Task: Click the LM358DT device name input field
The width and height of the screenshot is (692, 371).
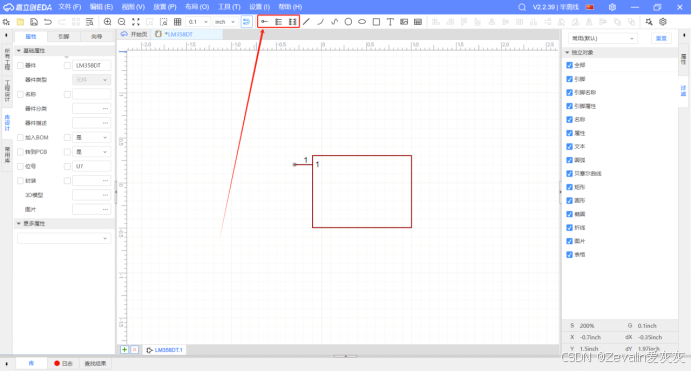Action: (91, 65)
